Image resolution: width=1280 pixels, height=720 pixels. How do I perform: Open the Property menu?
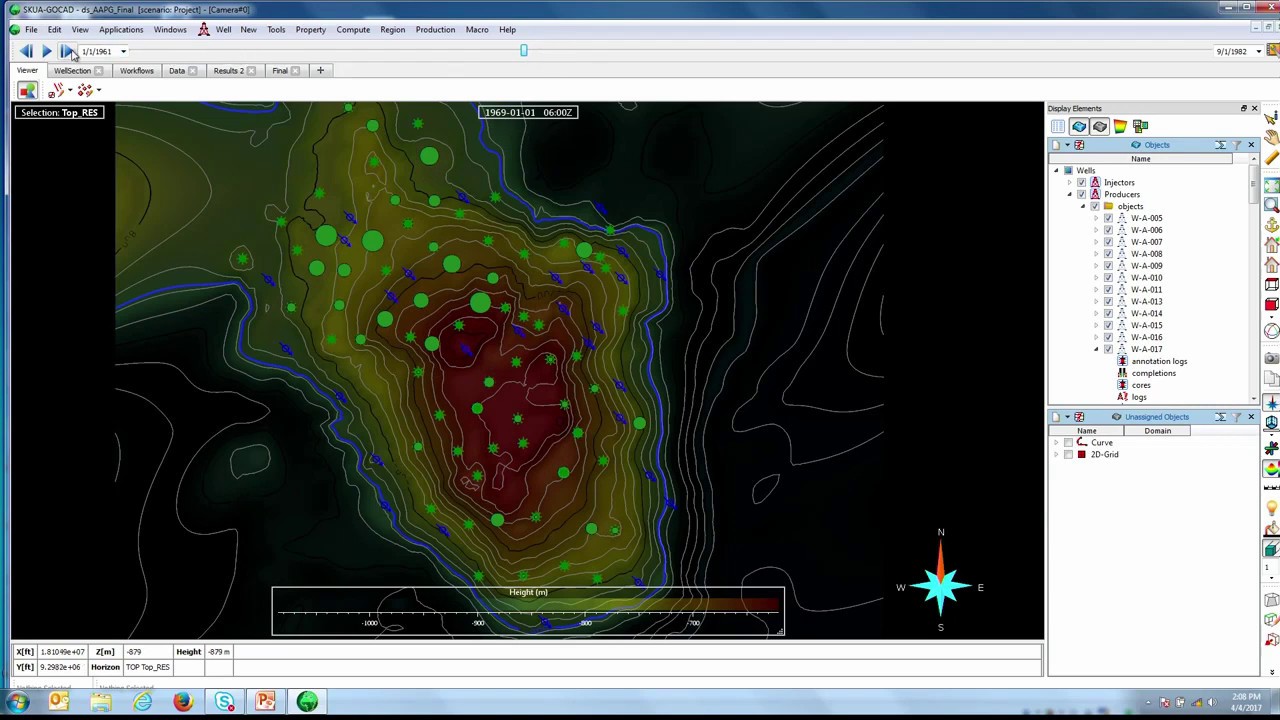(310, 30)
